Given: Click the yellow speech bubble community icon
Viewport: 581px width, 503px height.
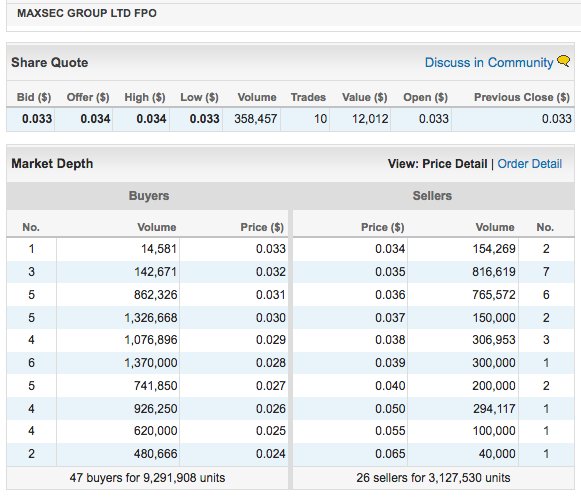Looking at the screenshot, I should tap(564, 60).
